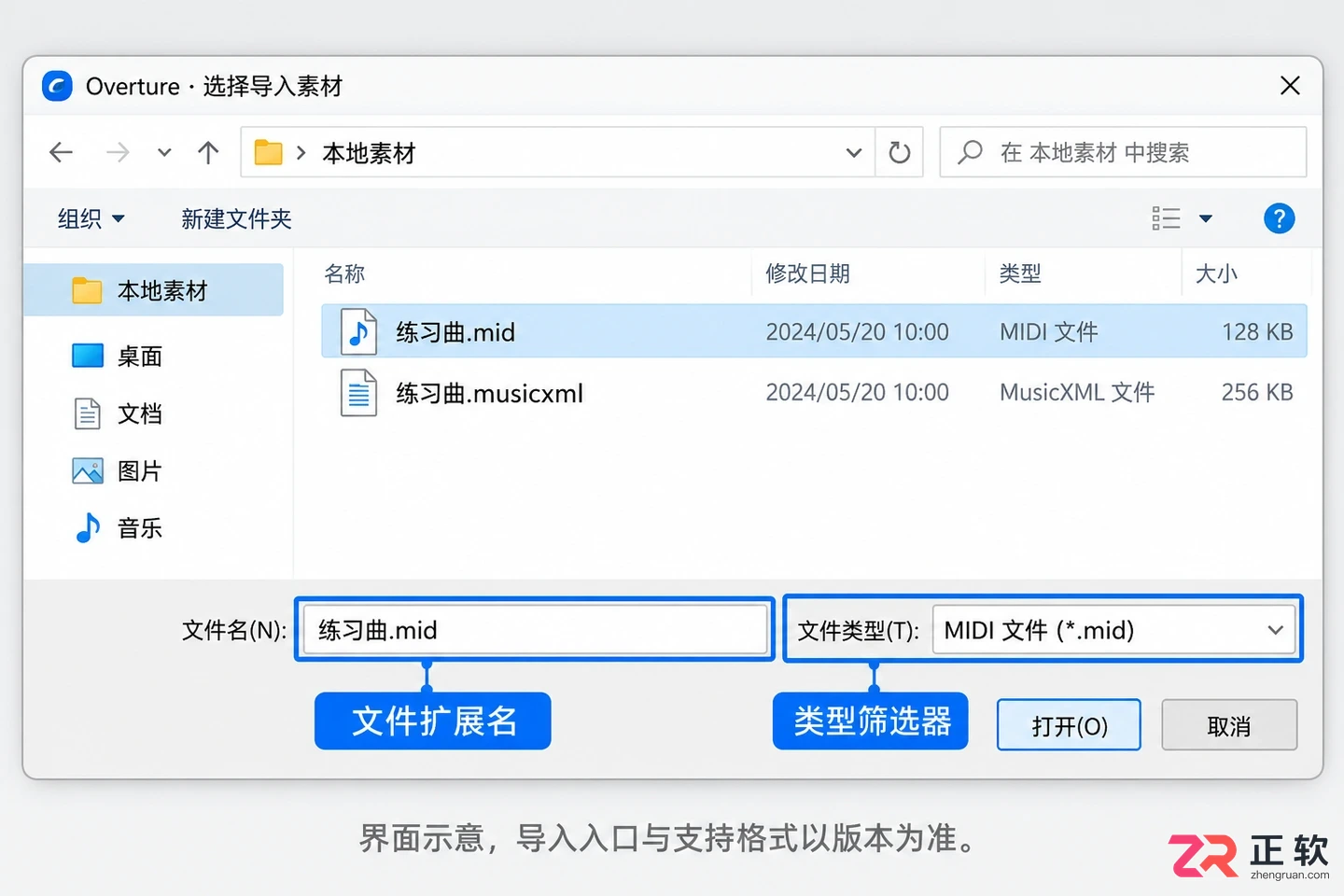
Task: Click the folder icon in address bar
Action: coord(269,152)
